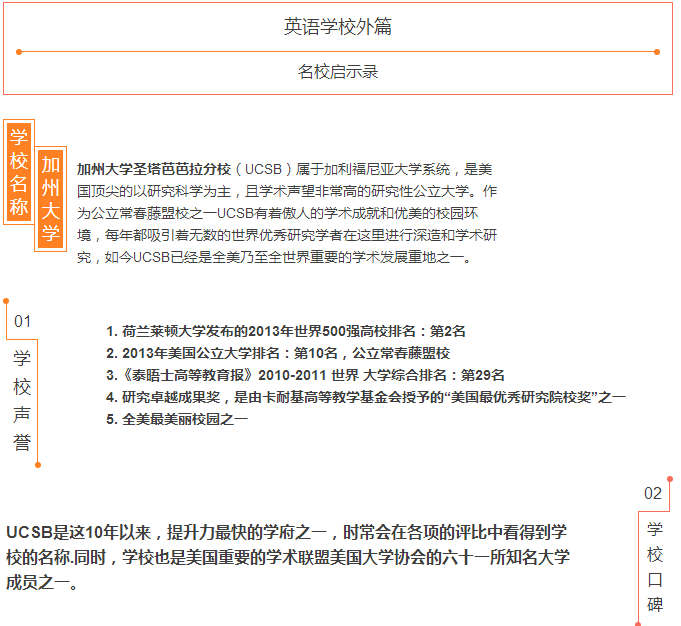Viewport: 681px width, 626px height.
Task: Click the line starting 国顶尖的以研究科学为主
Action: (287, 191)
